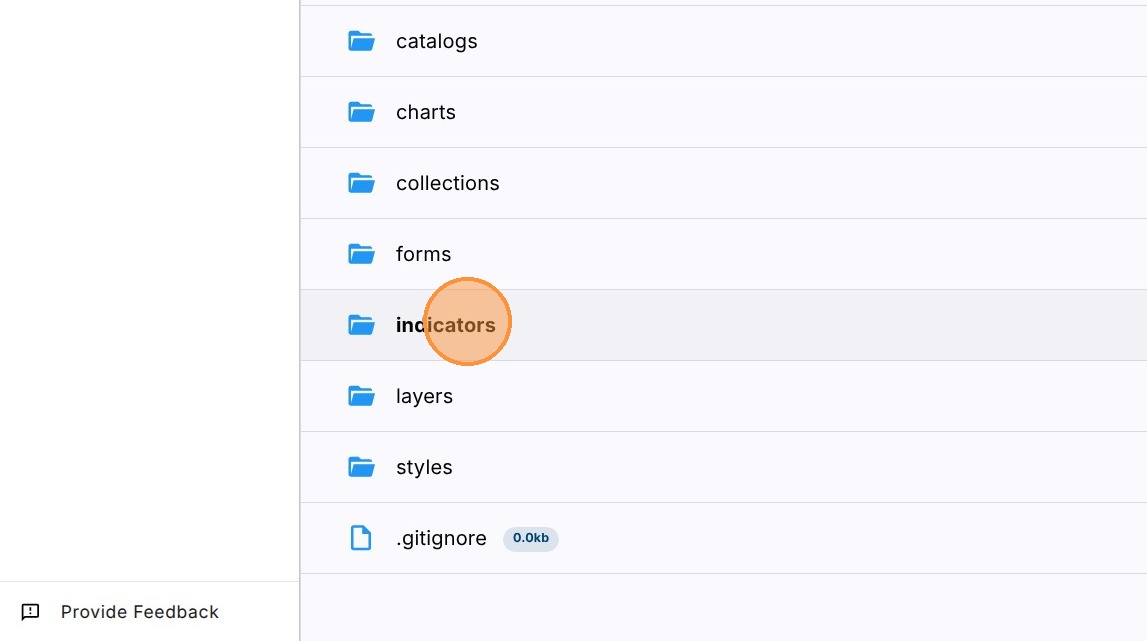Click the catalogs folder icon

point(361,41)
